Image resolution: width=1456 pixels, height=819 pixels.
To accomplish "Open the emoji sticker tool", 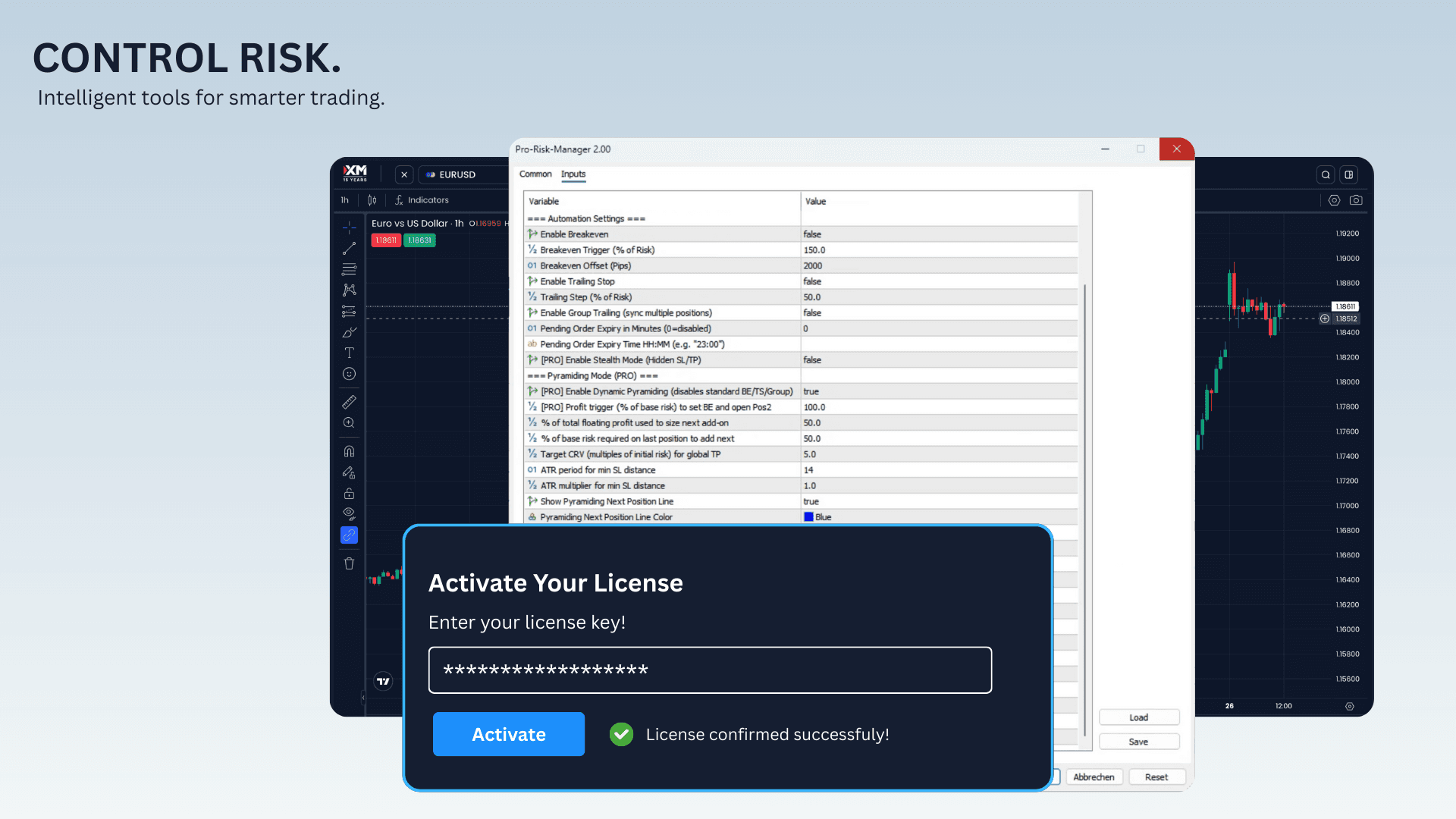I will (x=349, y=374).
